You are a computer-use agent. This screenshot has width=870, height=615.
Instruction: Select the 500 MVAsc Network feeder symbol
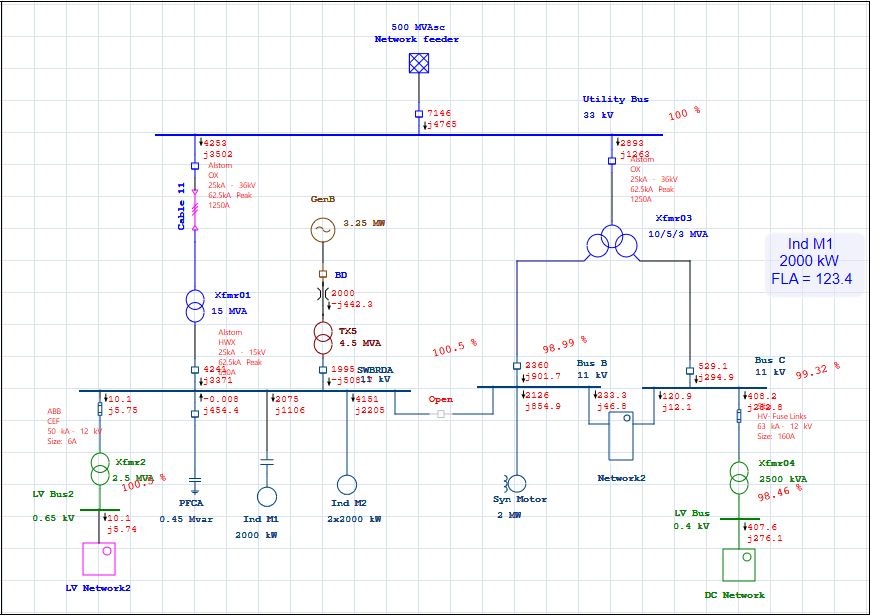pos(417,62)
